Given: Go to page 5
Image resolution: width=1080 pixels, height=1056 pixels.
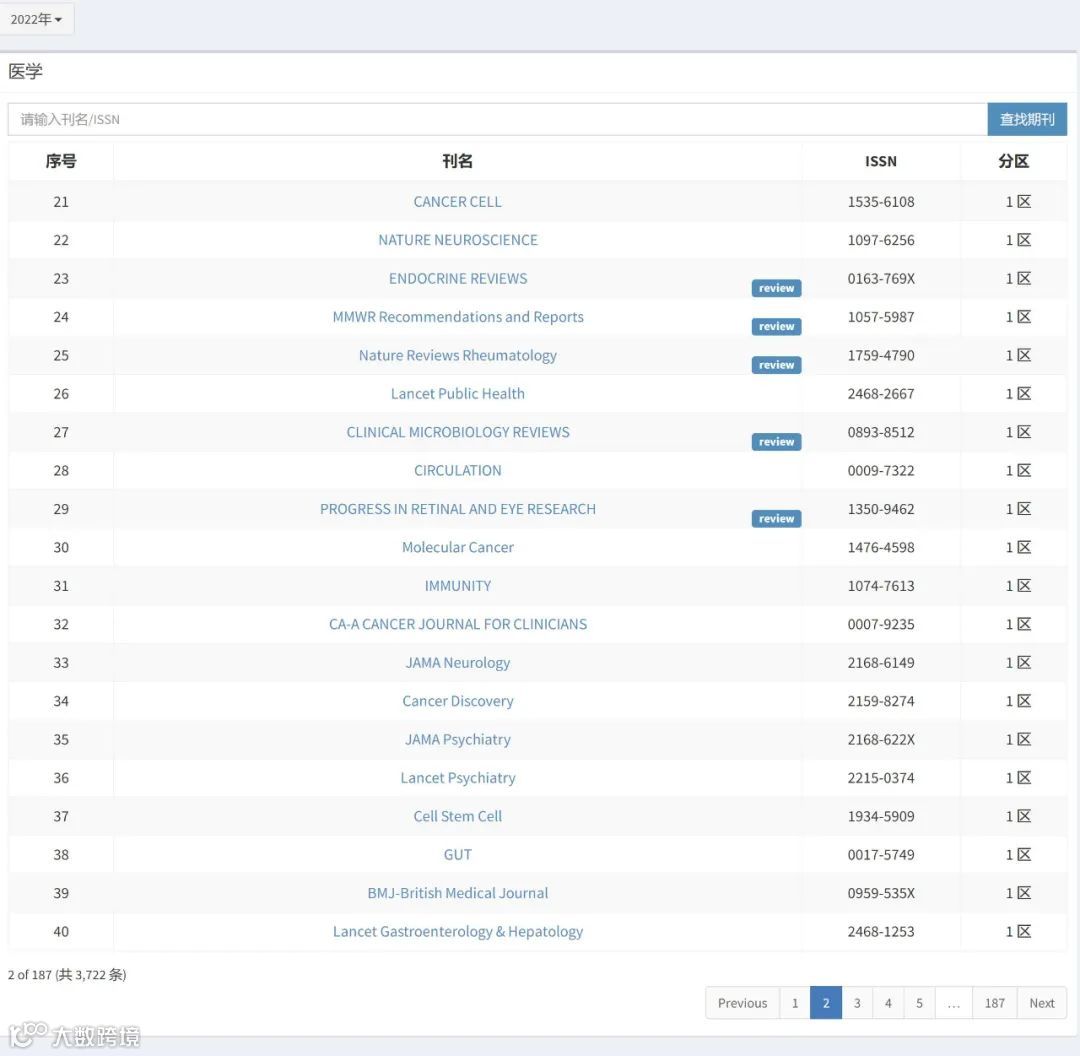Looking at the screenshot, I should [x=919, y=1003].
